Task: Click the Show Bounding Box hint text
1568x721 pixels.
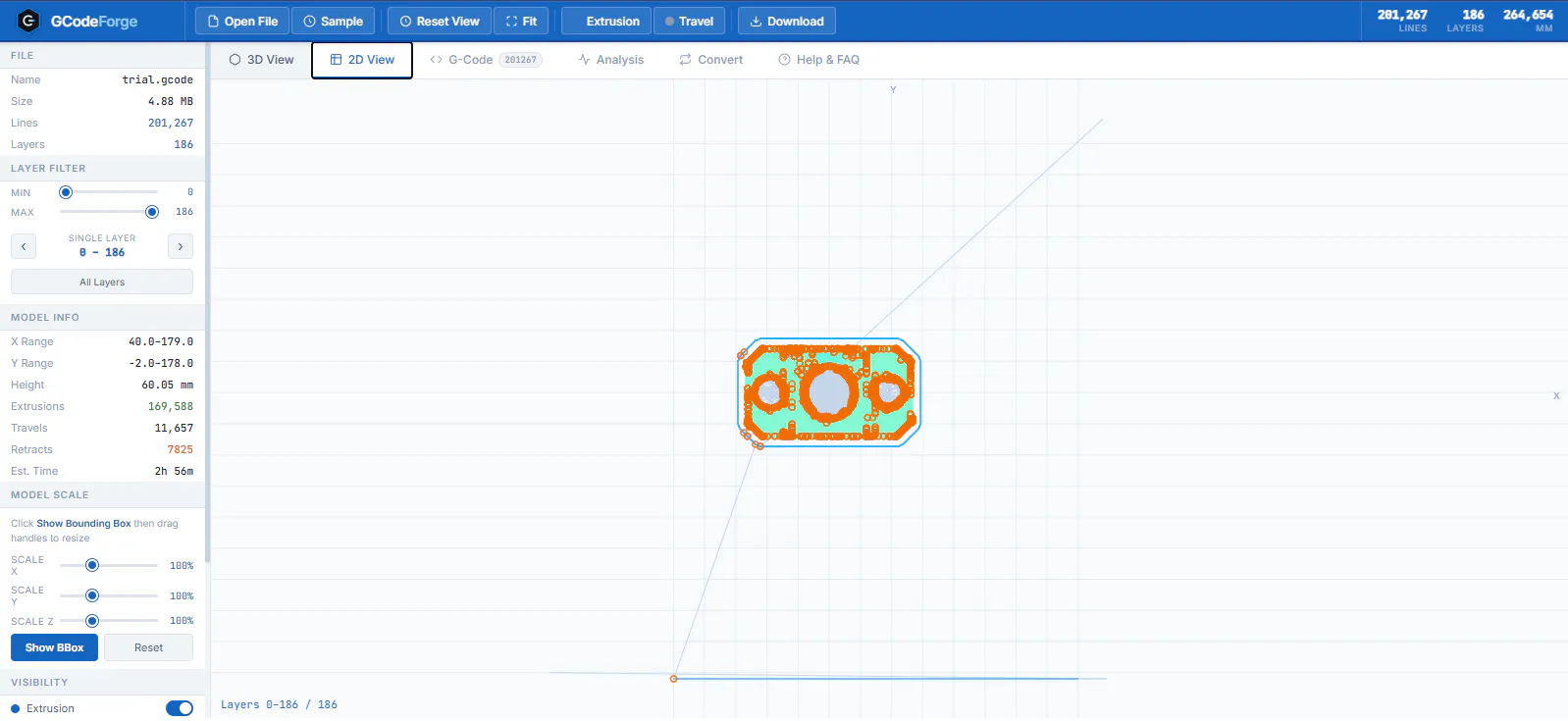Action: 83,524
